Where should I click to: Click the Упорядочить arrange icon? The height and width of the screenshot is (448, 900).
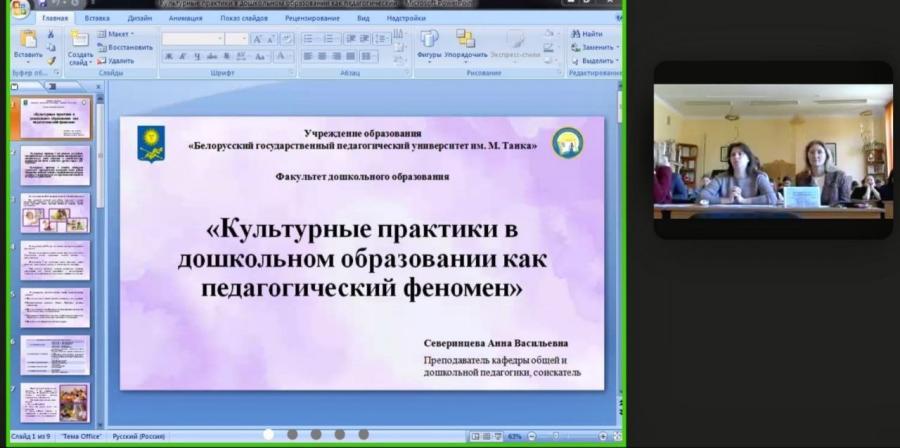(465, 38)
